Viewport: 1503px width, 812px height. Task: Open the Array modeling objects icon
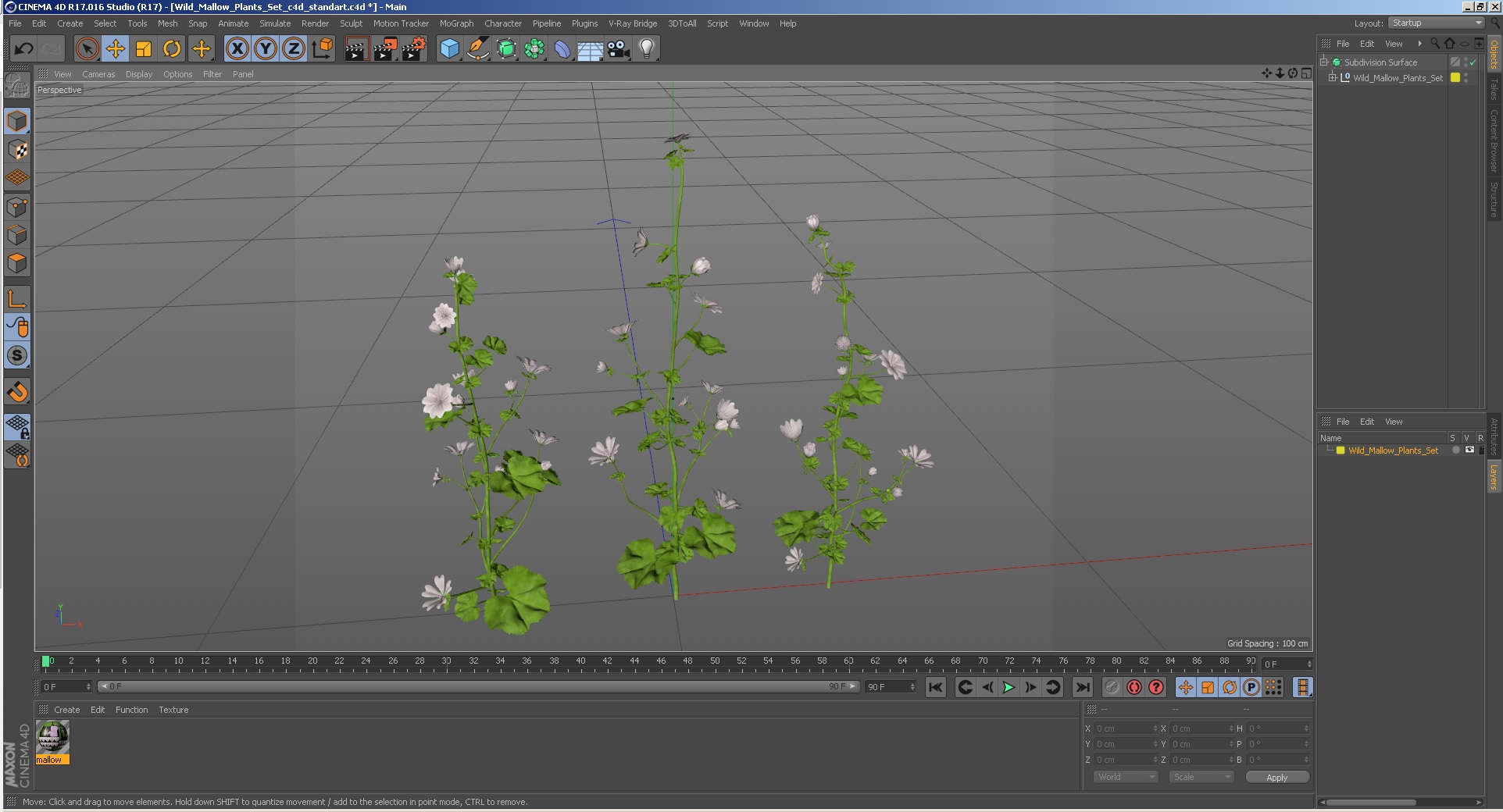coord(534,49)
